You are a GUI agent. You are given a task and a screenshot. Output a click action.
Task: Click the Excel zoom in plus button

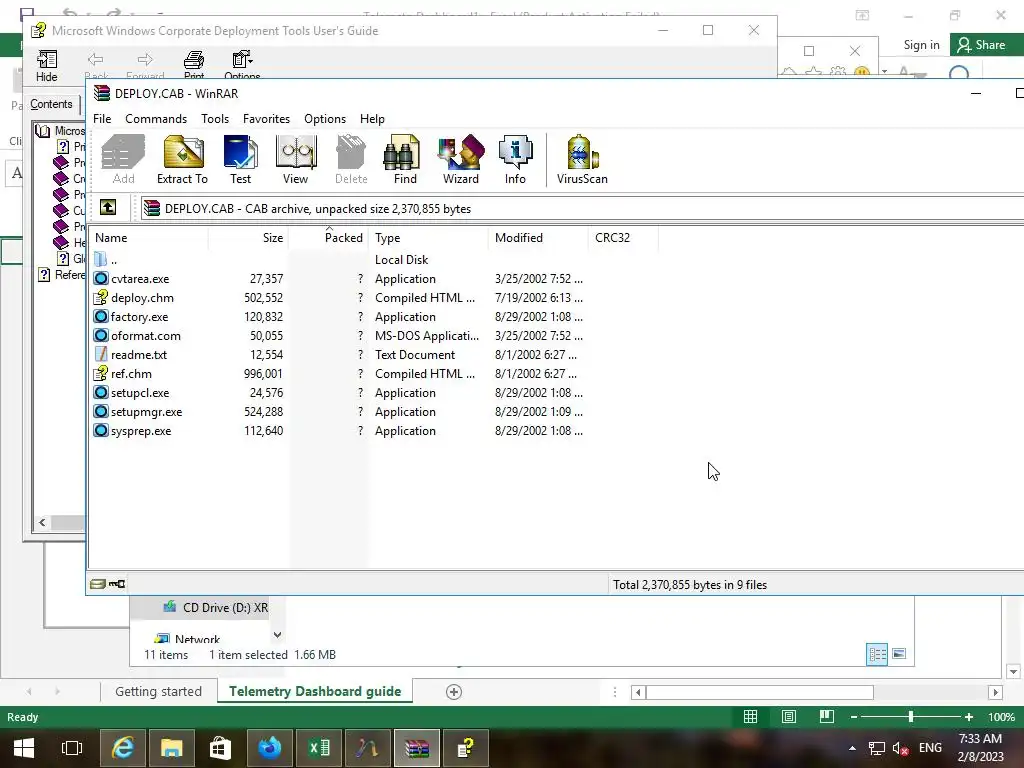click(x=969, y=717)
